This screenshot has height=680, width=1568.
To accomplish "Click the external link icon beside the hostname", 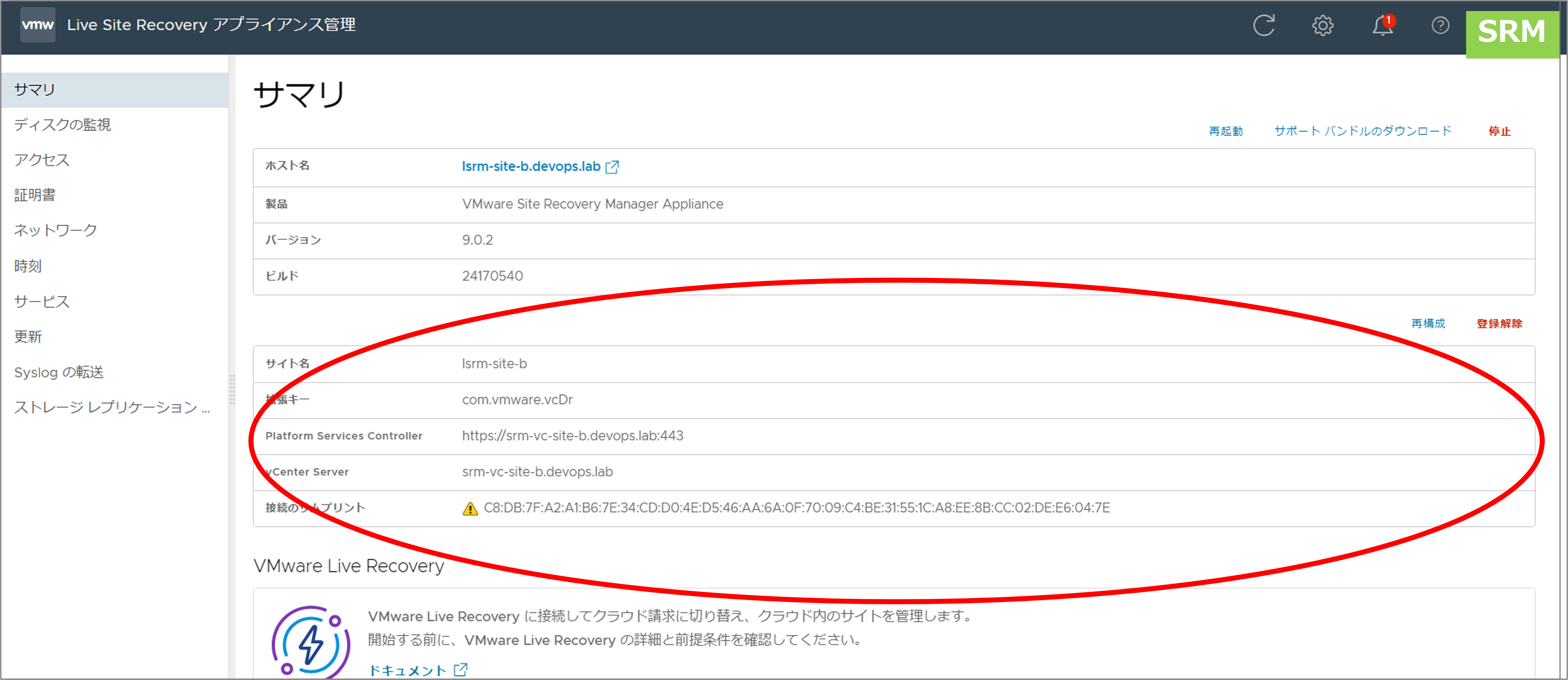I will [612, 167].
